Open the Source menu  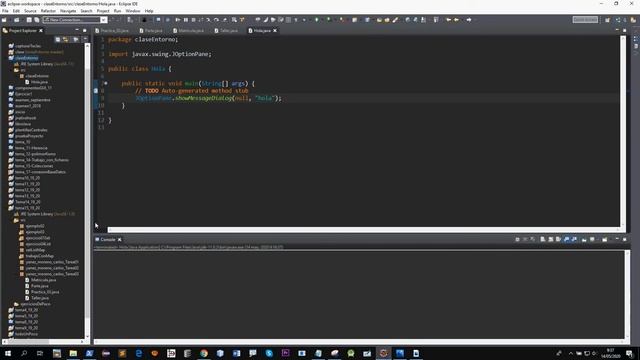tap(30, 11)
